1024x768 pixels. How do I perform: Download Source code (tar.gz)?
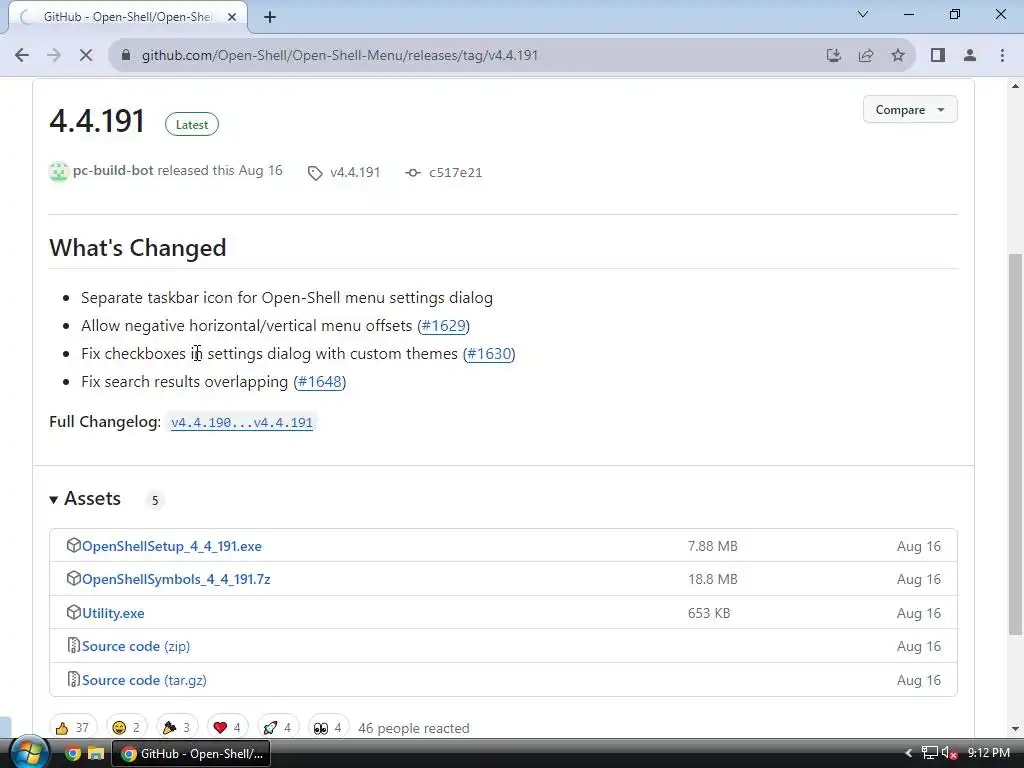click(x=144, y=680)
